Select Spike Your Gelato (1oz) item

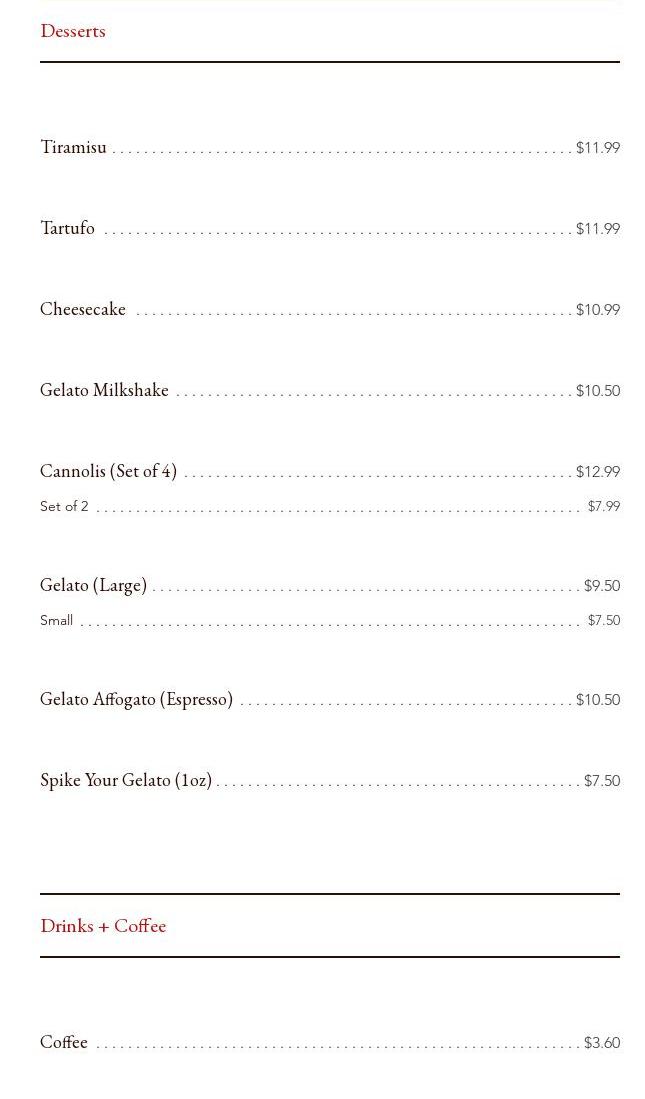point(126,780)
